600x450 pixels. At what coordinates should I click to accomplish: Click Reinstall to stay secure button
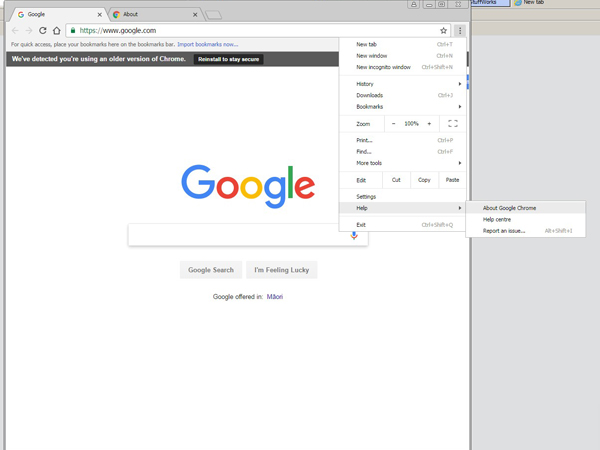pos(228,59)
